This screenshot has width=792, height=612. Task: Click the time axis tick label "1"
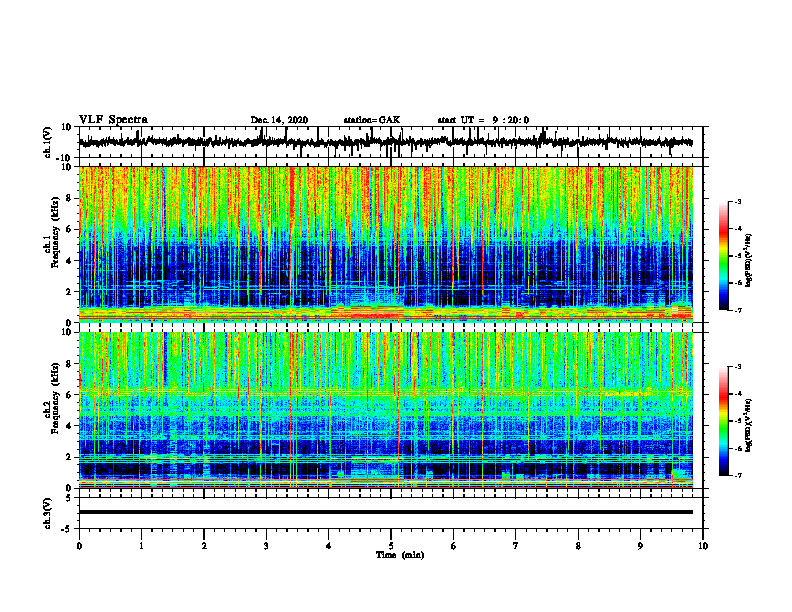click(x=141, y=546)
